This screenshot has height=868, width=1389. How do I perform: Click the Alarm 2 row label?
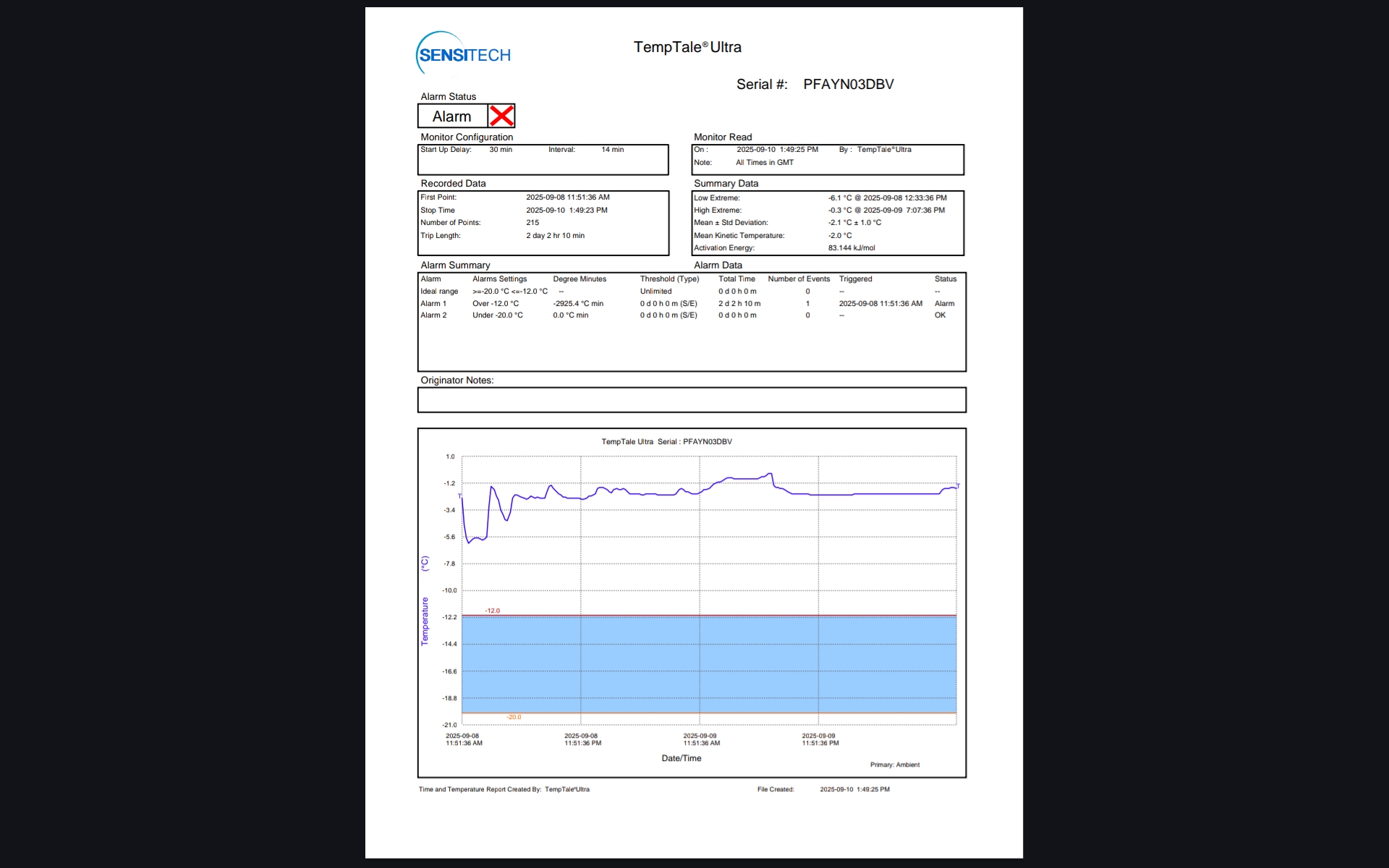point(434,315)
